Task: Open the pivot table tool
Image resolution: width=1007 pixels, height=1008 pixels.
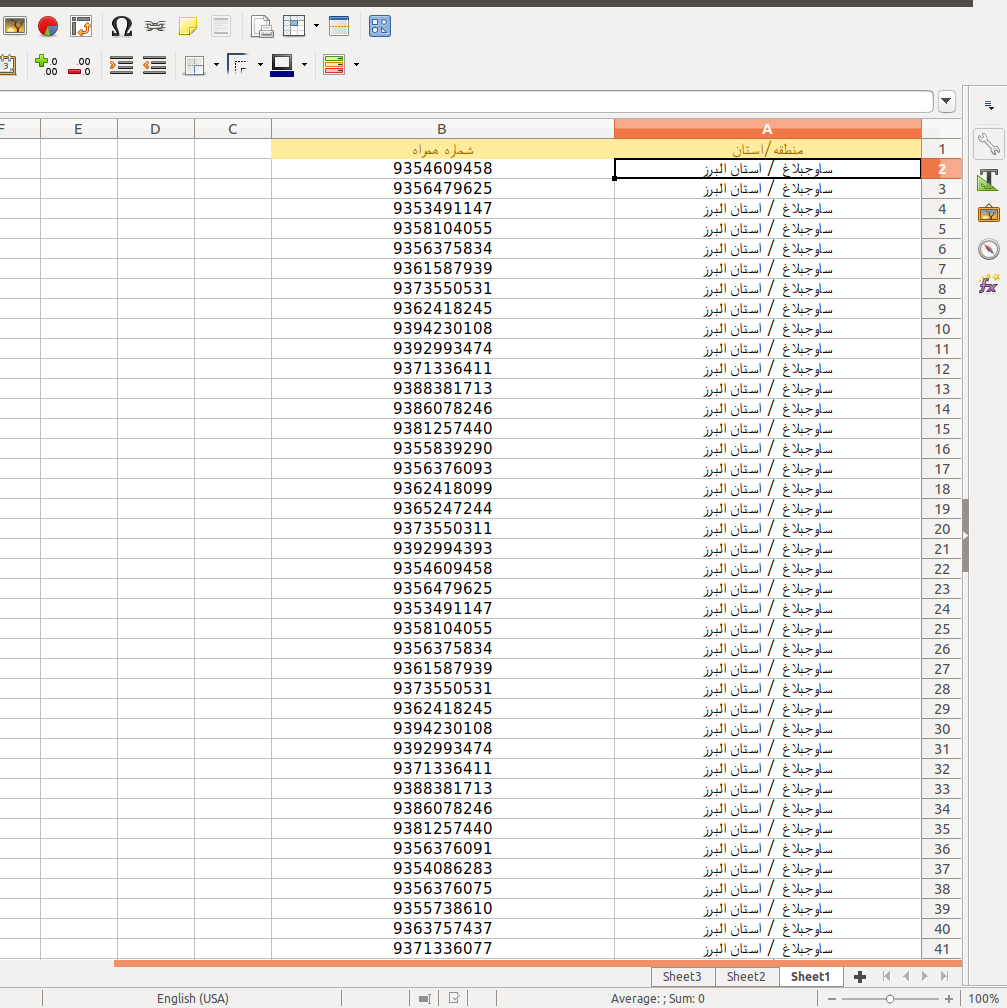Action: (x=82, y=26)
